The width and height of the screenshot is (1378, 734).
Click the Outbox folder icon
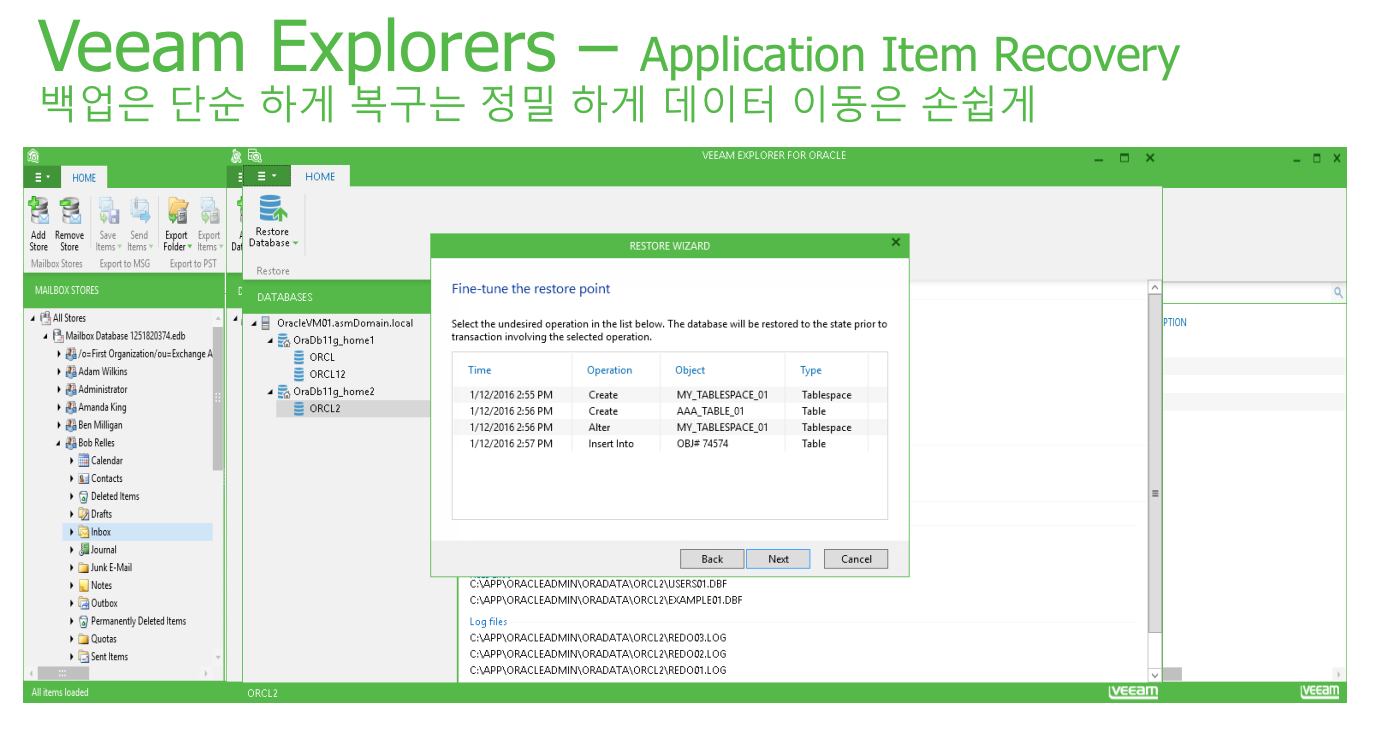[x=84, y=604]
